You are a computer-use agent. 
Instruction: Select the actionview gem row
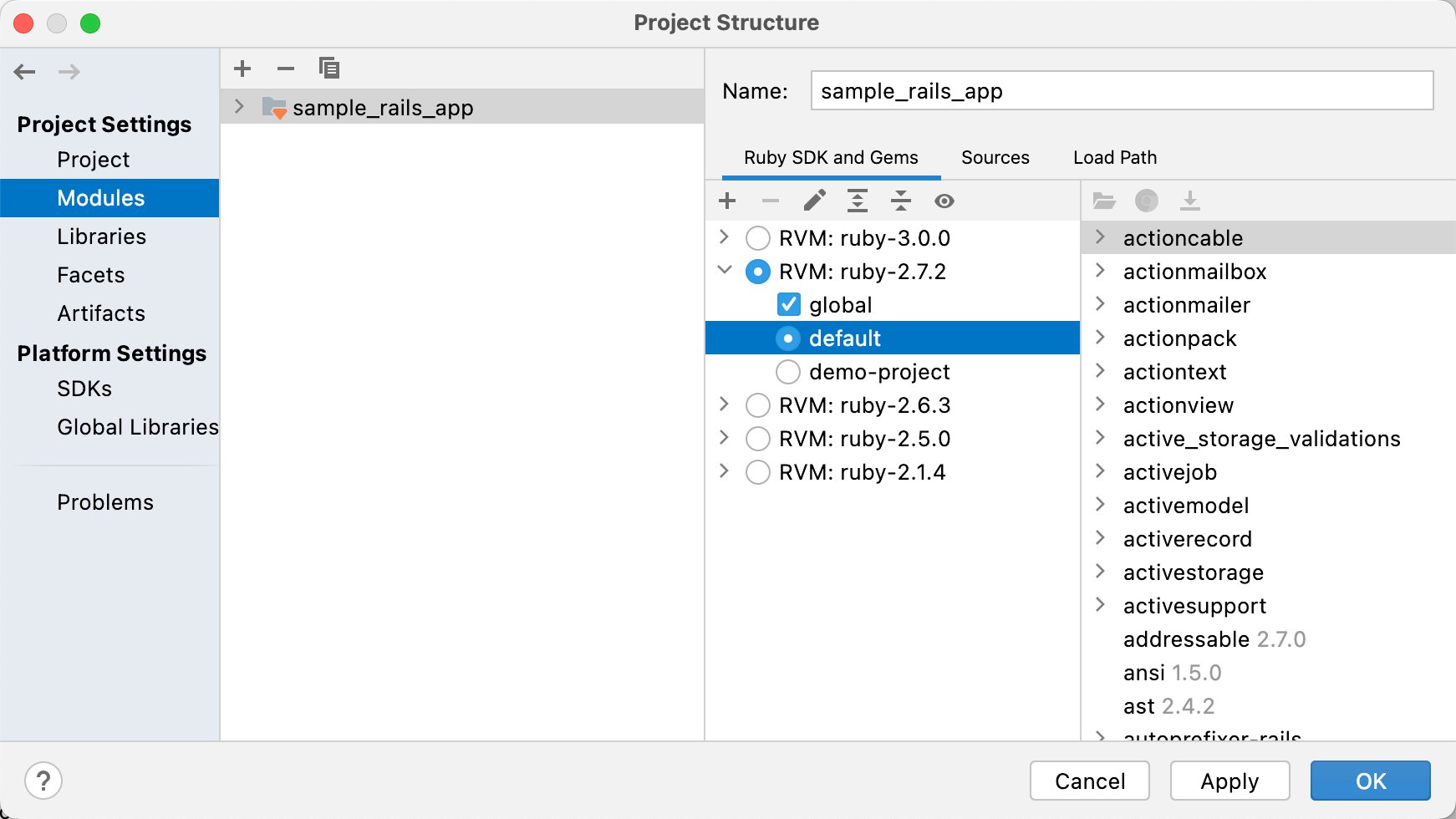coord(1269,405)
